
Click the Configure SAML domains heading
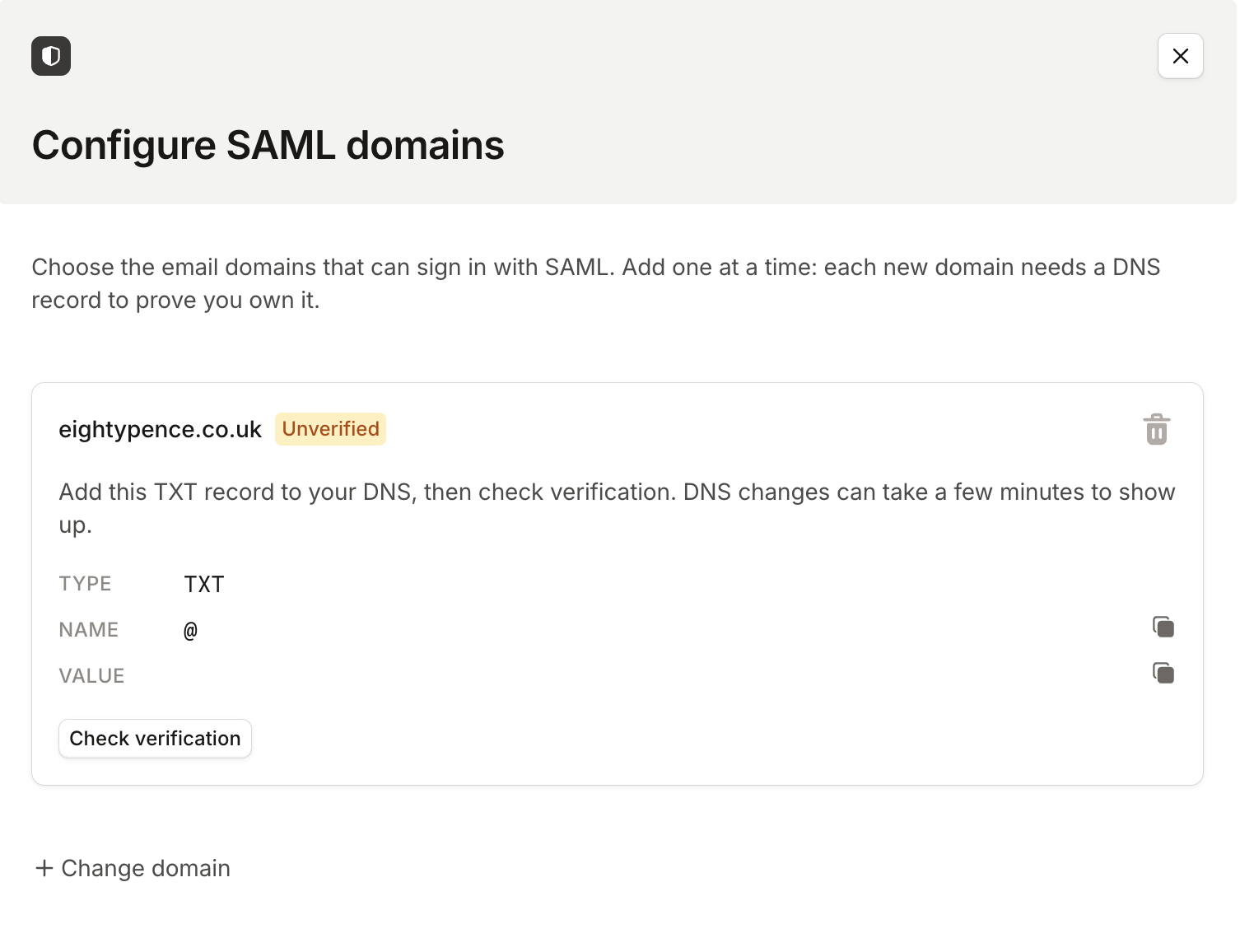point(268,146)
